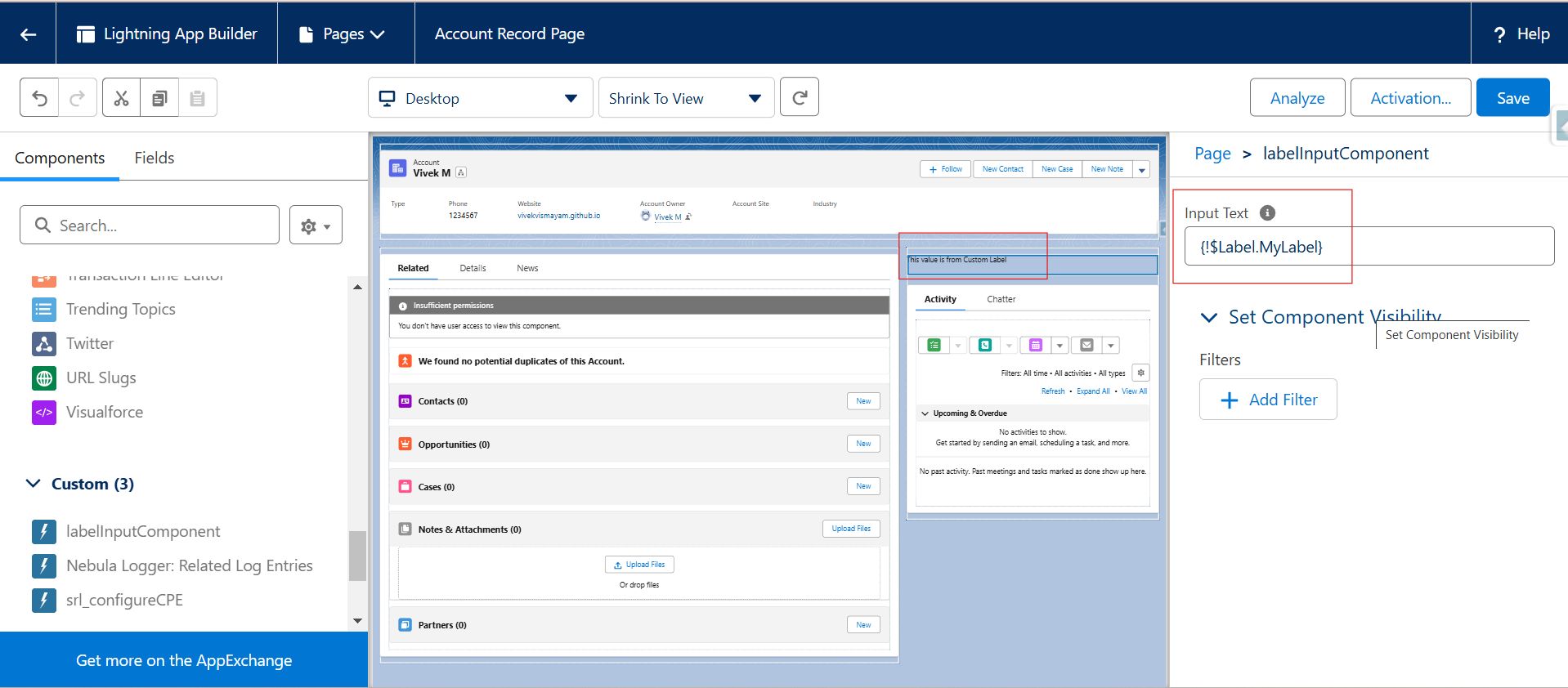Collapse the Set Component Visibility section

click(1209, 317)
